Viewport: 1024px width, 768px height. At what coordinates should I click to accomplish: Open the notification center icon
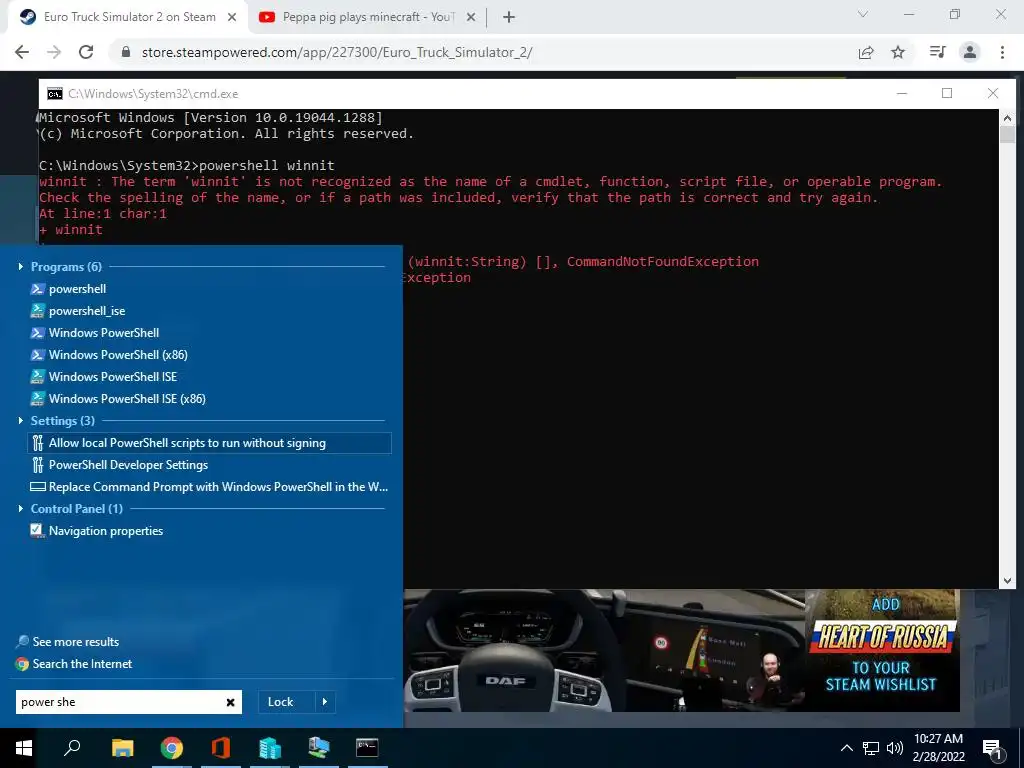coord(993,749)
